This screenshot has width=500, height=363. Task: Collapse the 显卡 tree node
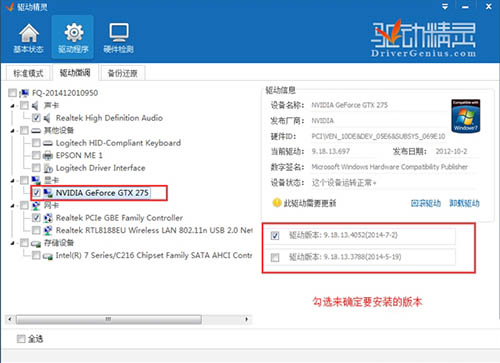13,181
